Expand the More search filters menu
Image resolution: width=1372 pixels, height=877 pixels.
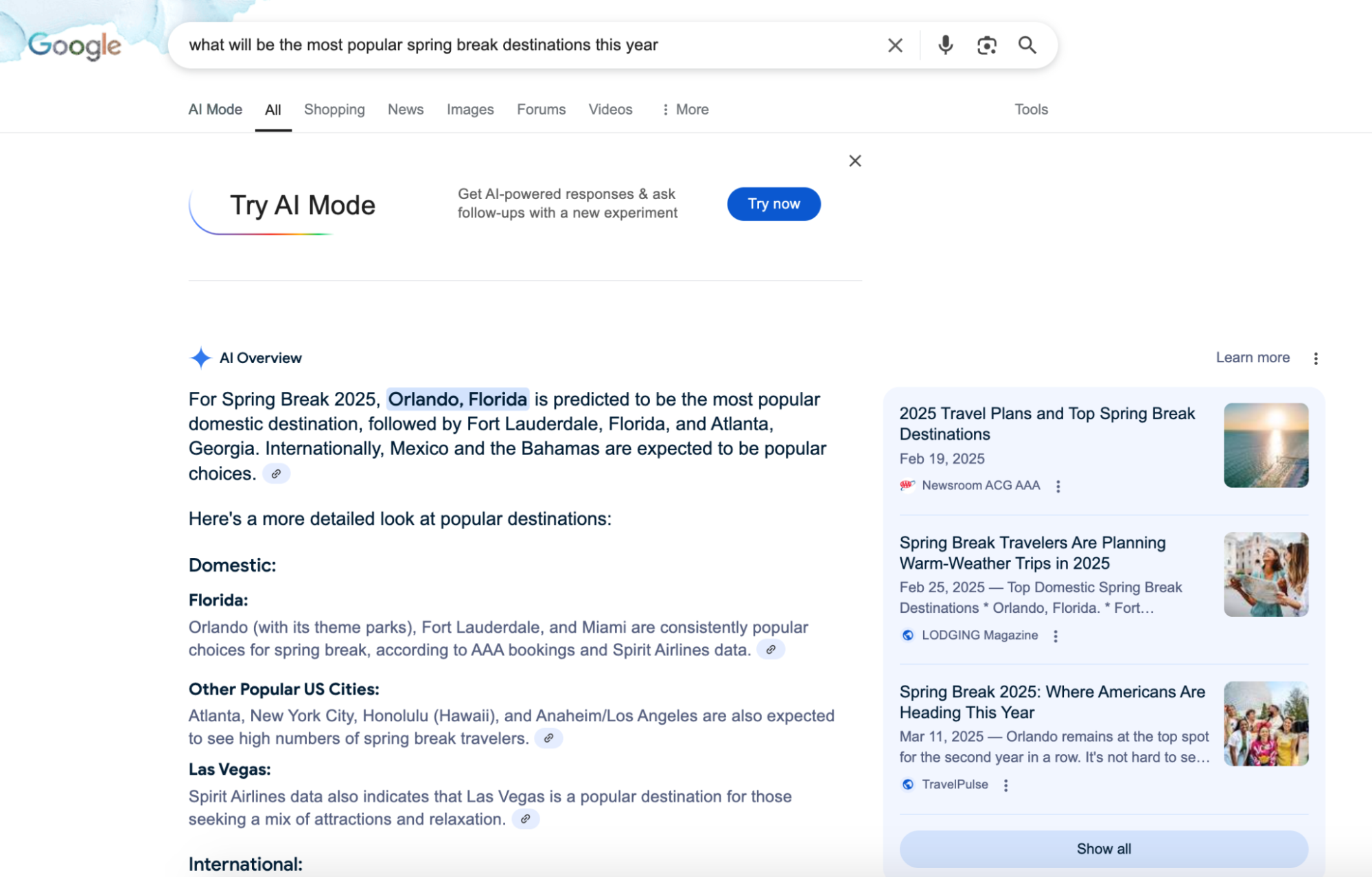(x=684, y=109)
